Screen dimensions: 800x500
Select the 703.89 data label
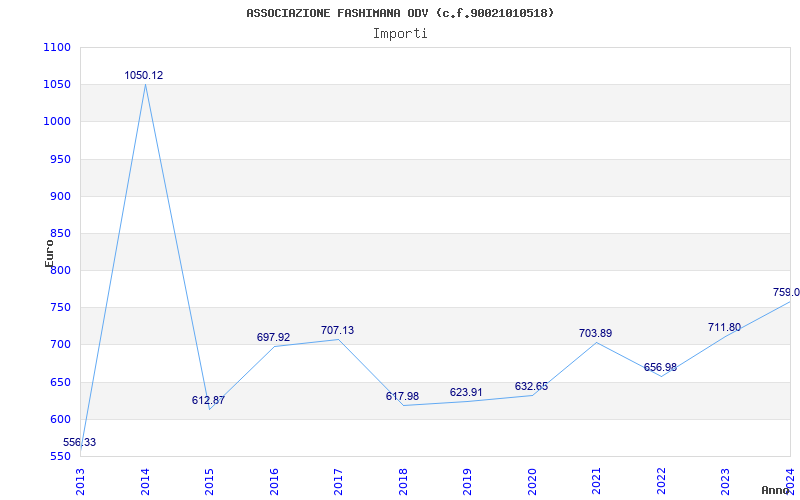595,334
